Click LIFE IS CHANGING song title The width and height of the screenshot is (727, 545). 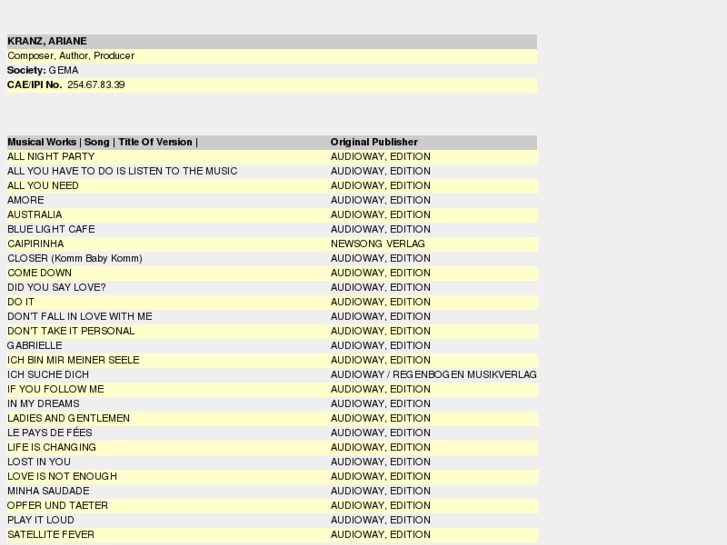click(52, 448)
